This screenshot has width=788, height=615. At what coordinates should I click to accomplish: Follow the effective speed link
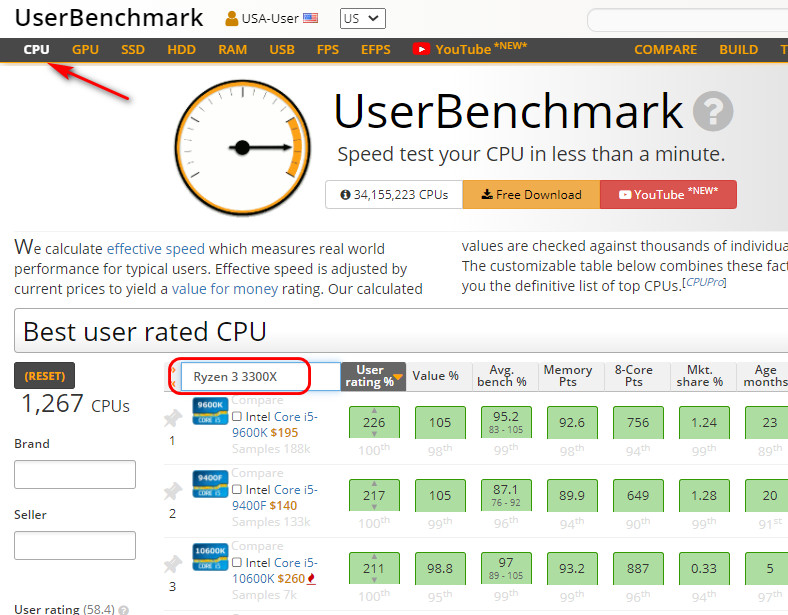[x=156, y=249]
